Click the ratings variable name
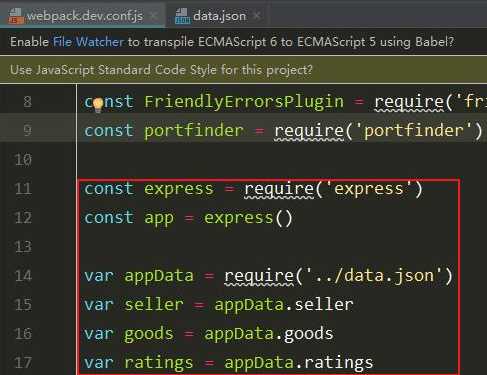Viewport: 487px width, 375px height. [x=159, y=363]
